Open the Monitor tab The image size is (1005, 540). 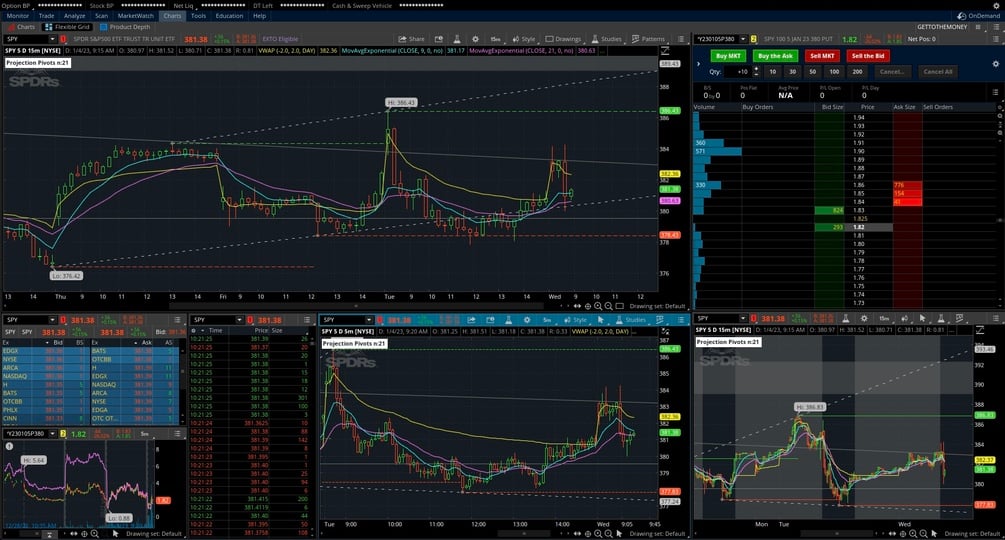click(x=17, y=16)
